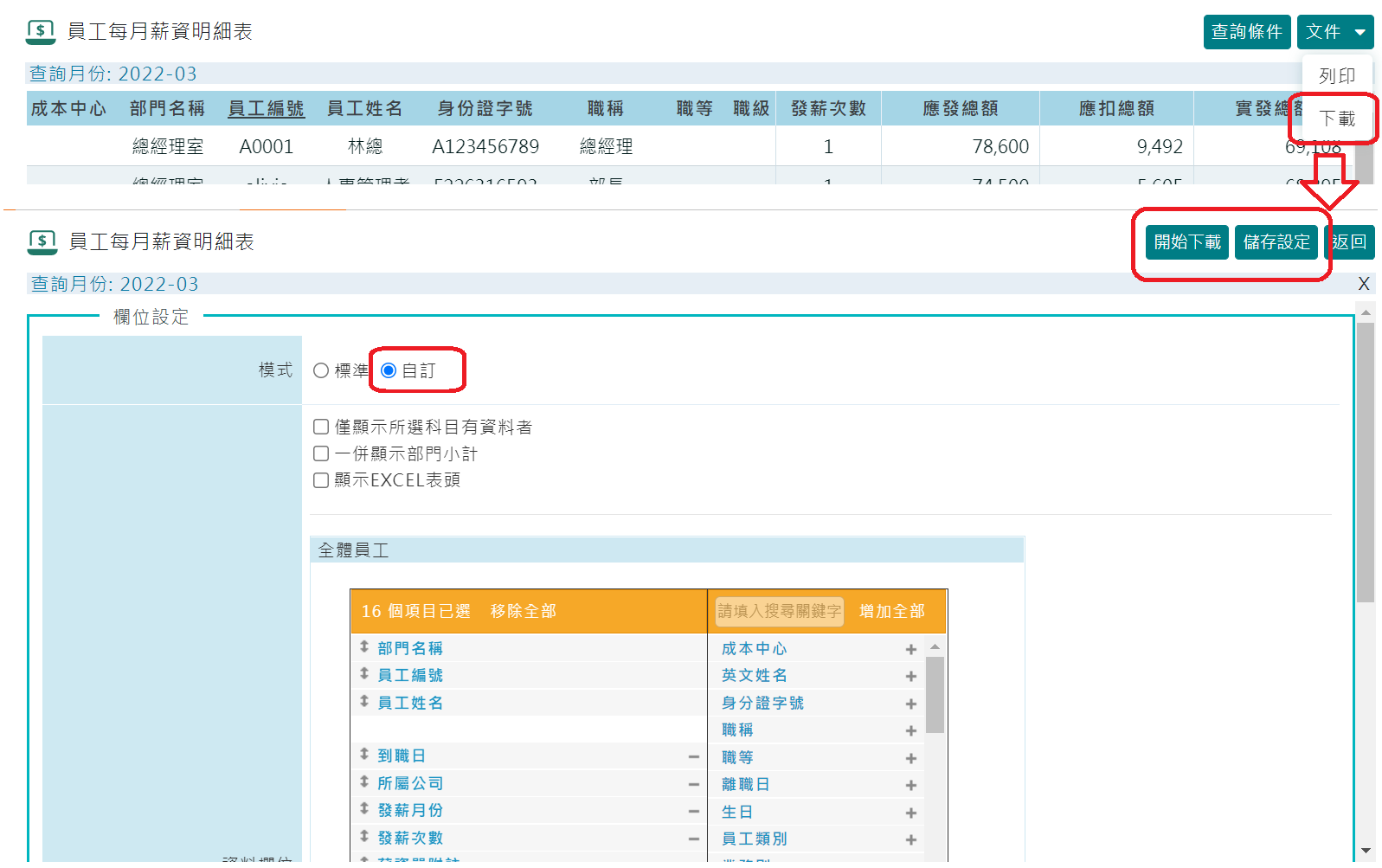Select 成本中心 in the available fields list
Image resolution: width=1382 pixels, height=868 pixels.
pos(755,648)
